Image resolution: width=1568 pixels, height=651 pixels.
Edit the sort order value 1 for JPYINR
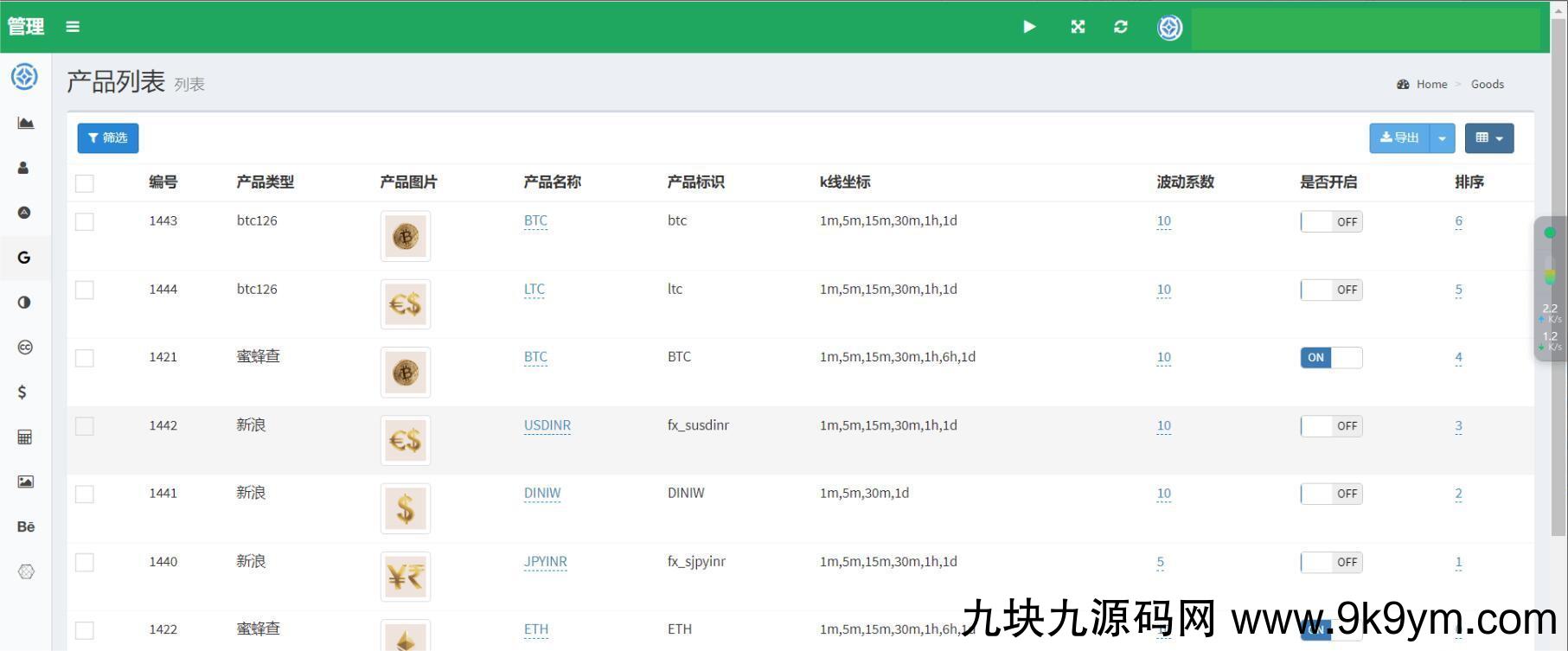click(x=1459, y=562)
